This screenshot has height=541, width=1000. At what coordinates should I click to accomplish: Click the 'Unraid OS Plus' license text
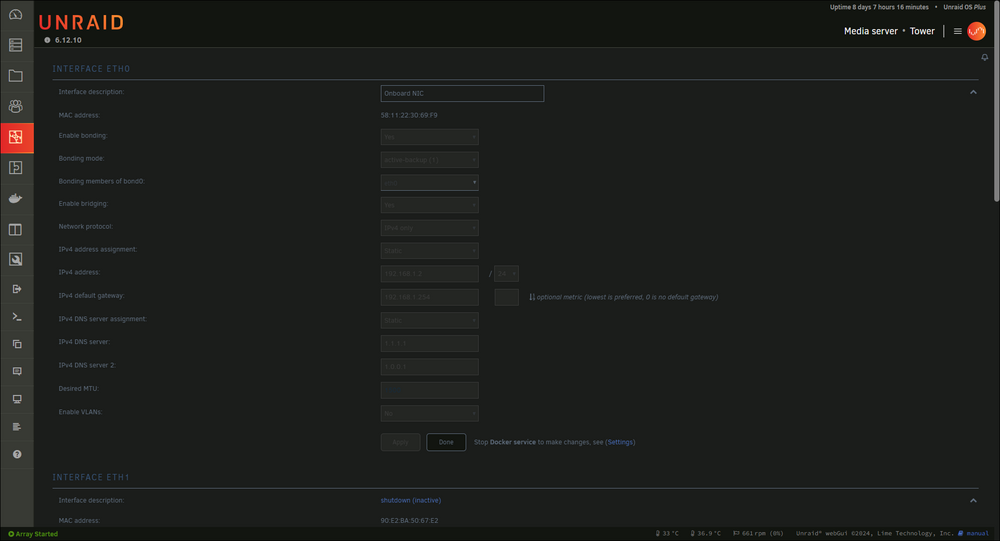coord(964,7)
